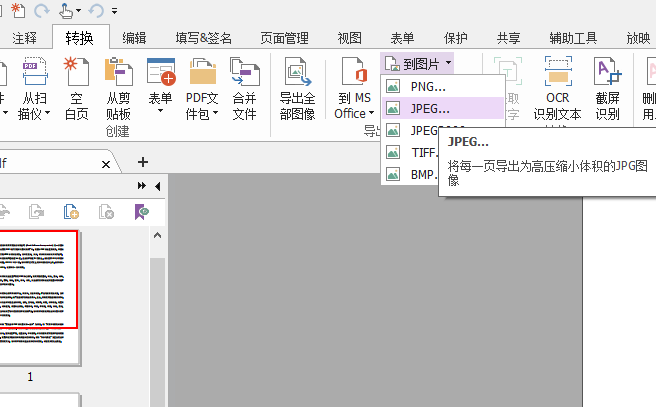Image resolution: width=656 pixels, height=407 pixels.
Task: Click thumbnail scrollbar up arrow
Action: 157,235
